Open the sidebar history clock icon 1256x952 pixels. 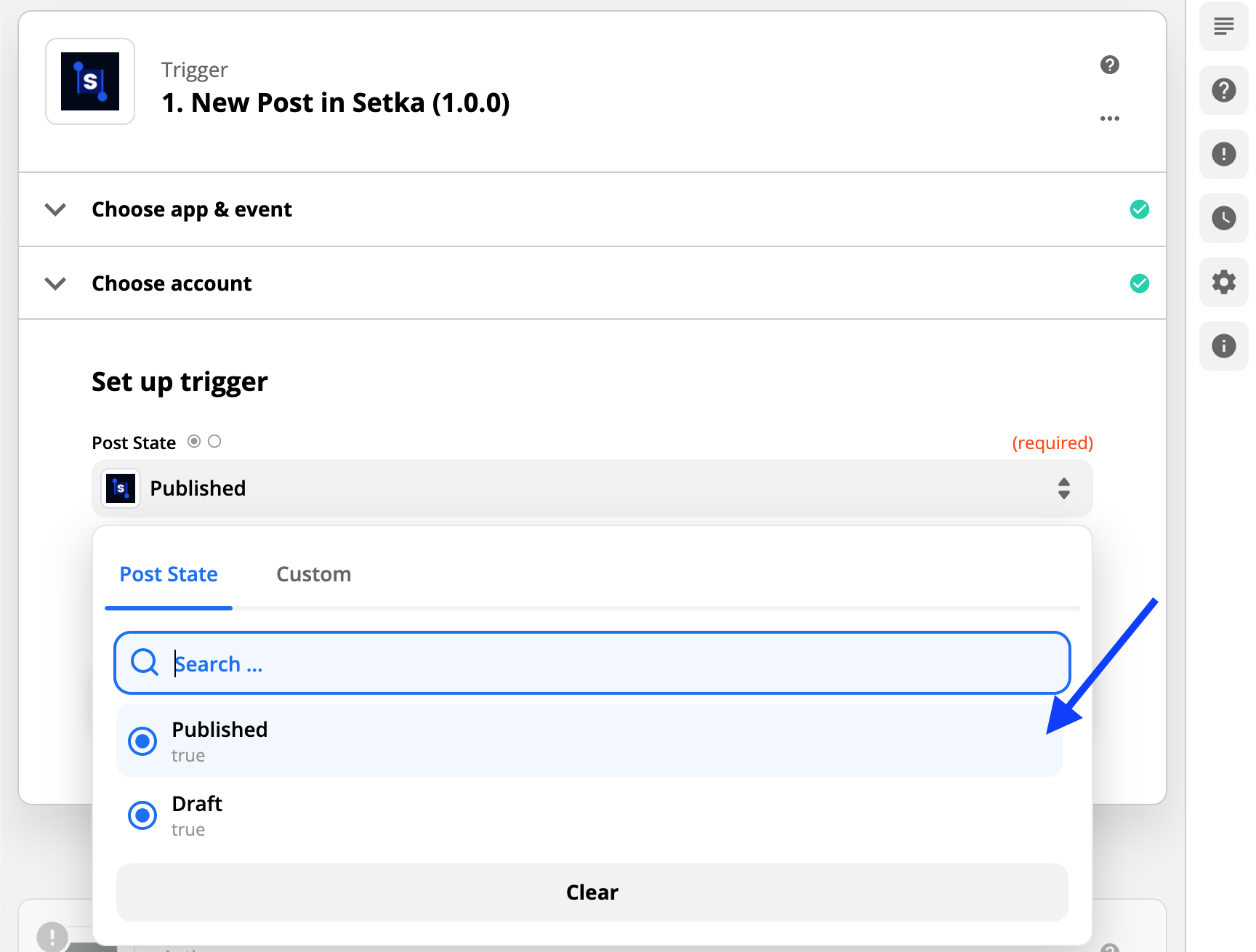click(1223, 218)
